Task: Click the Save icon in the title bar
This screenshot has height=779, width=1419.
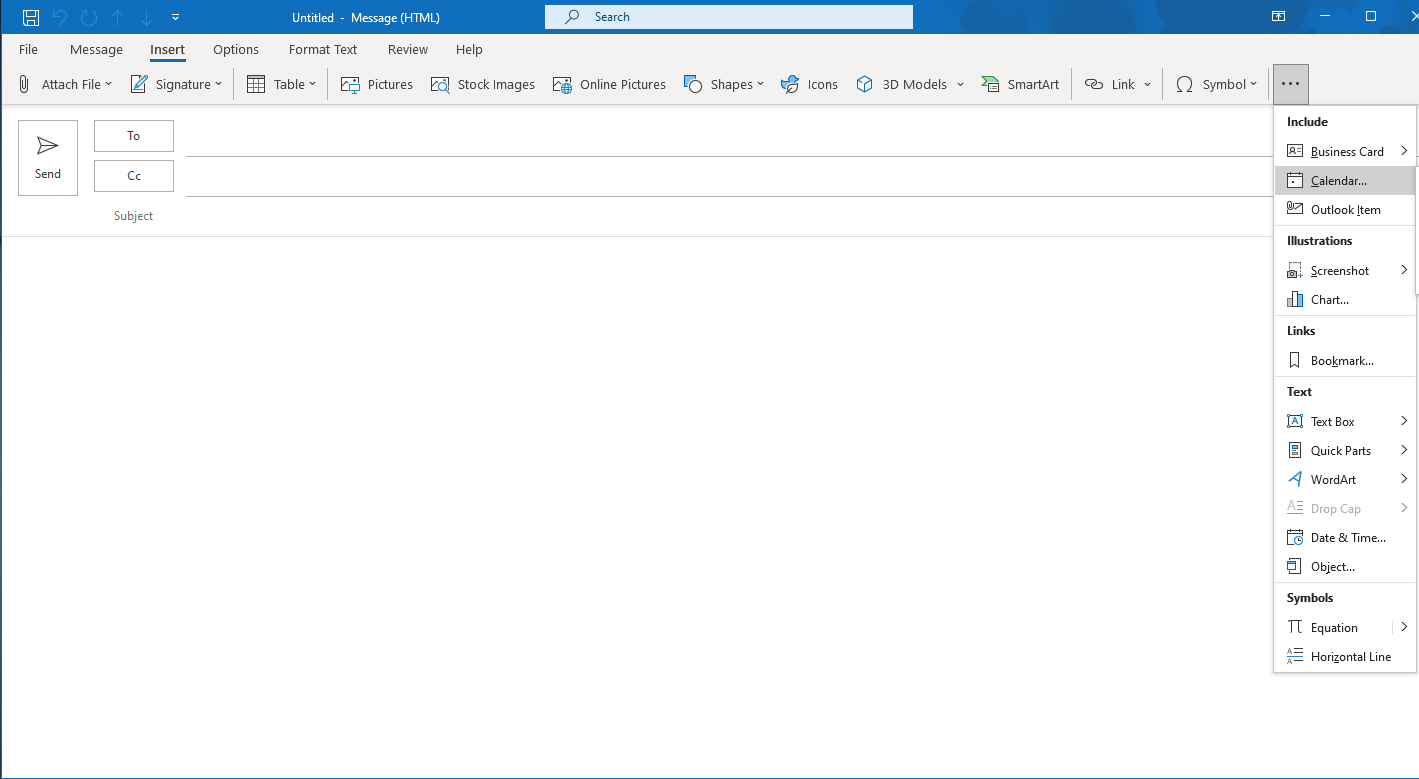Action: pos(31,17)
